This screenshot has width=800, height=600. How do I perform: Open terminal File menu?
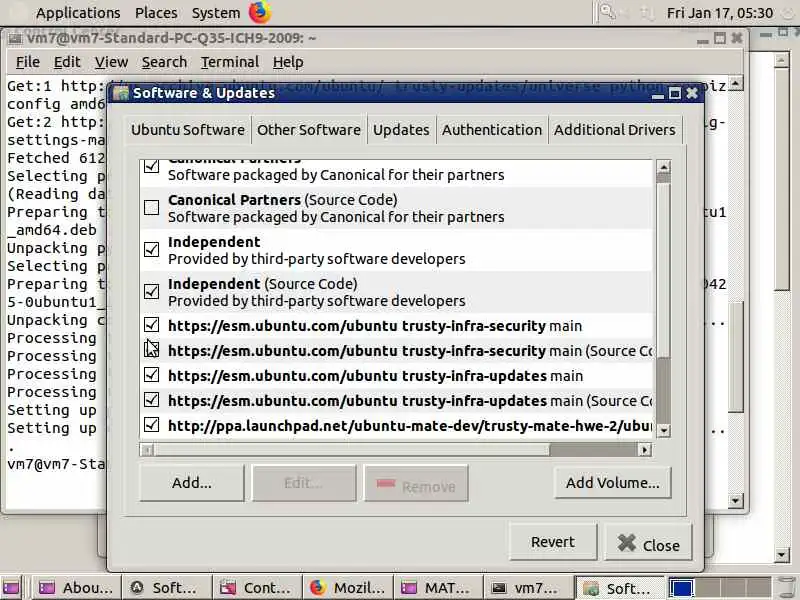(28, 62)
